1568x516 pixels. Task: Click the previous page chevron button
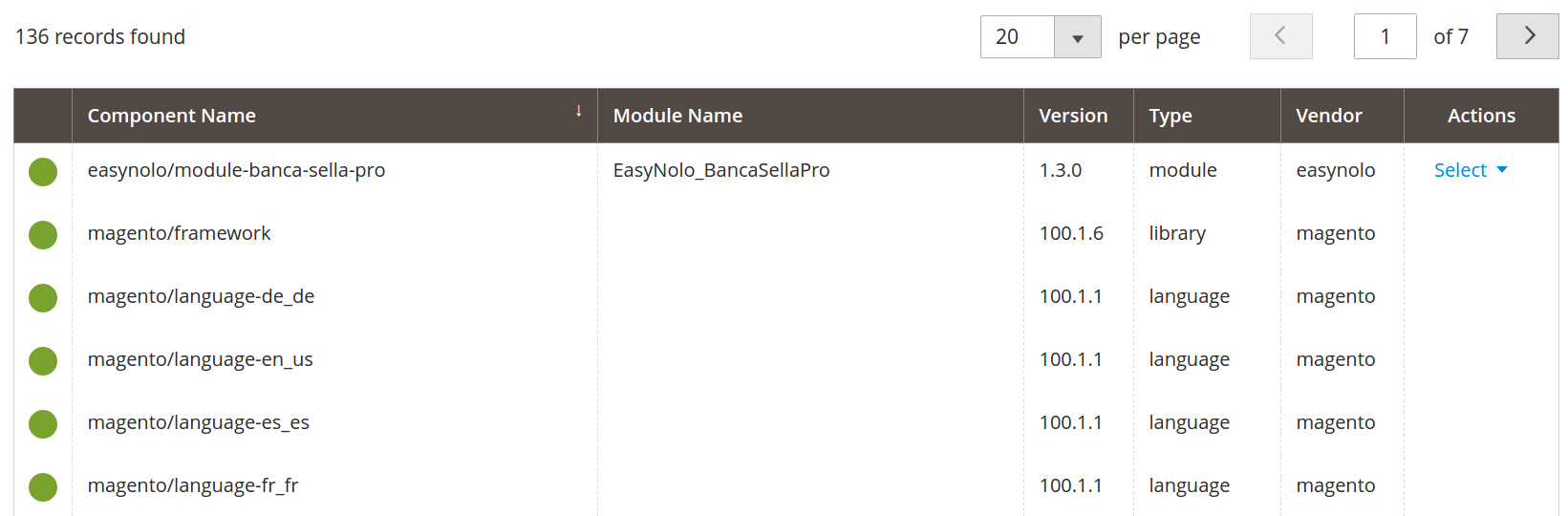1280,36
